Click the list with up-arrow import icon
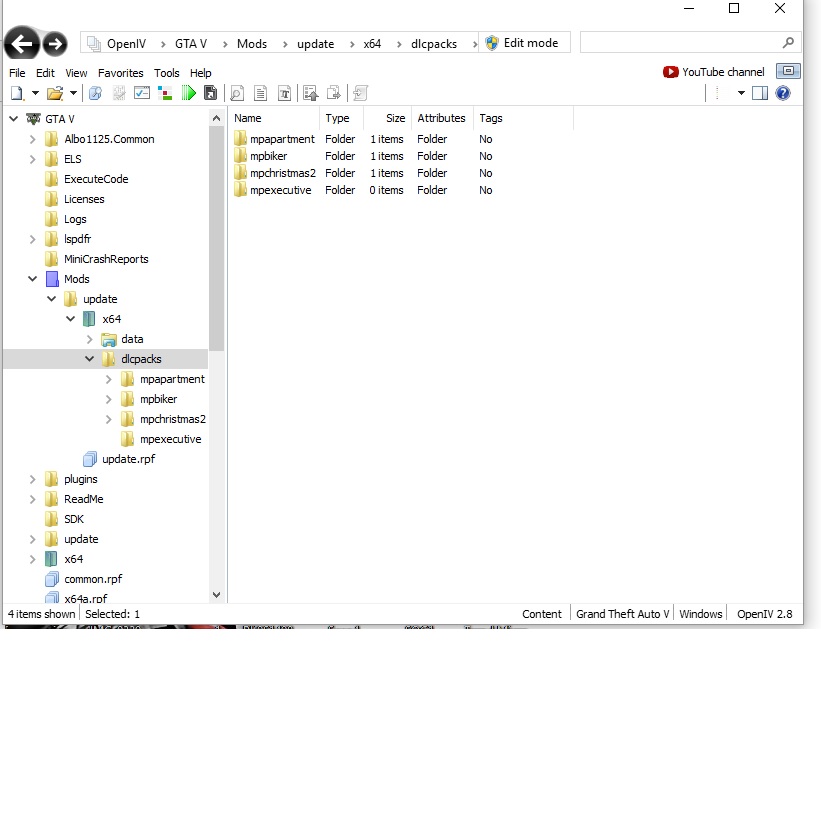 tap(311, 93)
